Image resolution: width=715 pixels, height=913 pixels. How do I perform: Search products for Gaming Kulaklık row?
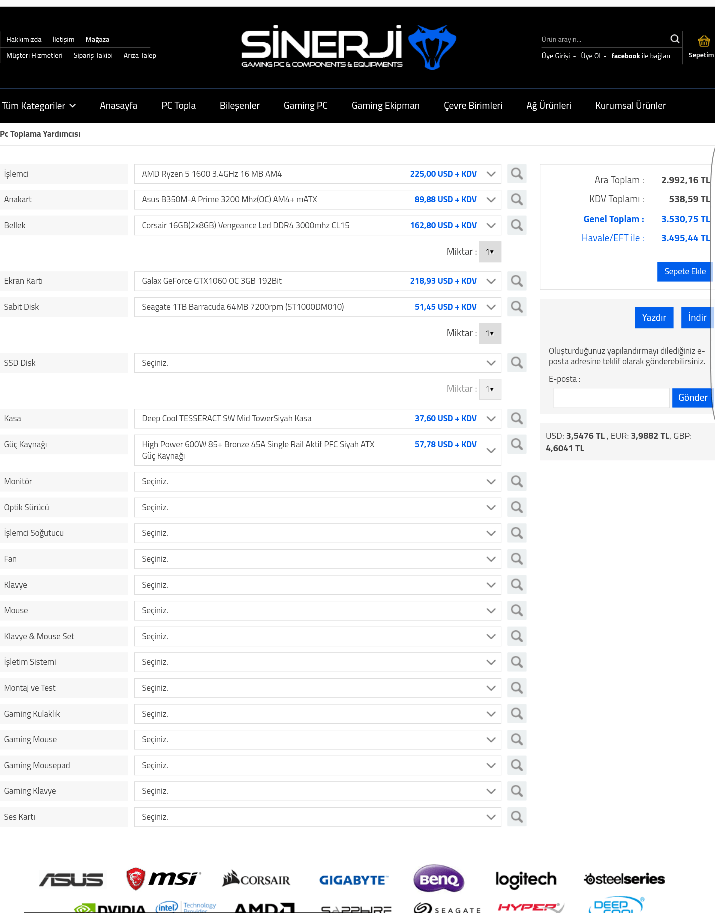tap(516, 713)
